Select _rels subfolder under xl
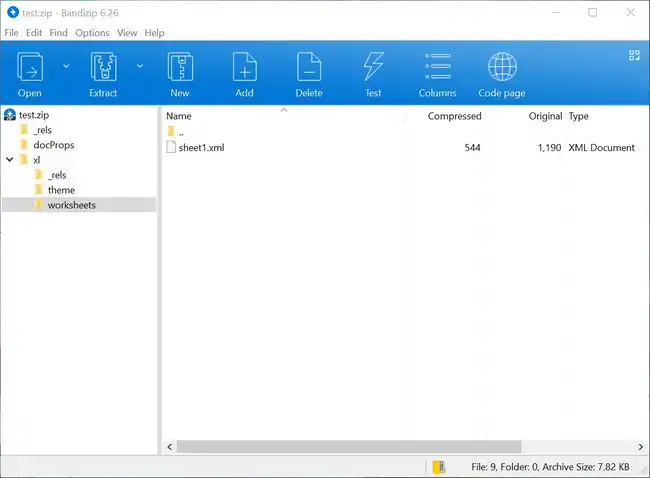This screenshot has width=650, height=478. pos(57,175)
